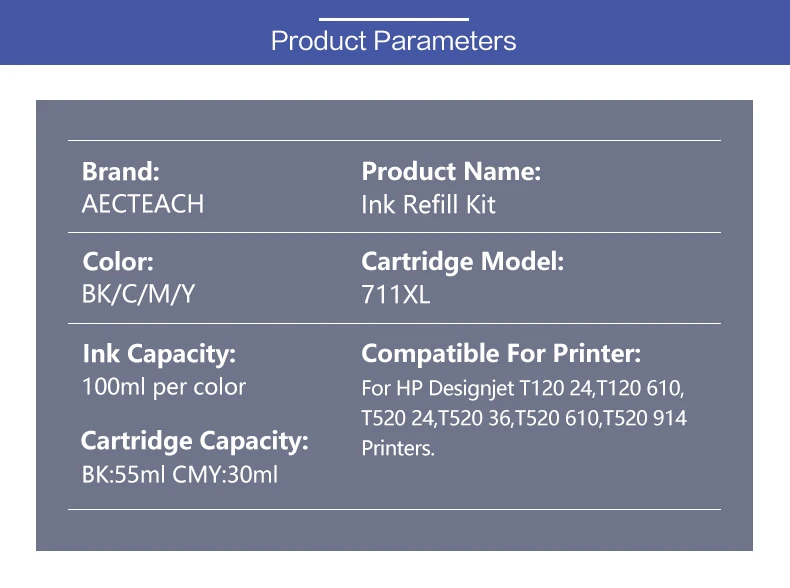Click the Product Parameters heading
Image resolution: width=790 pixels, height=588 pixels.
click(393, 41)
